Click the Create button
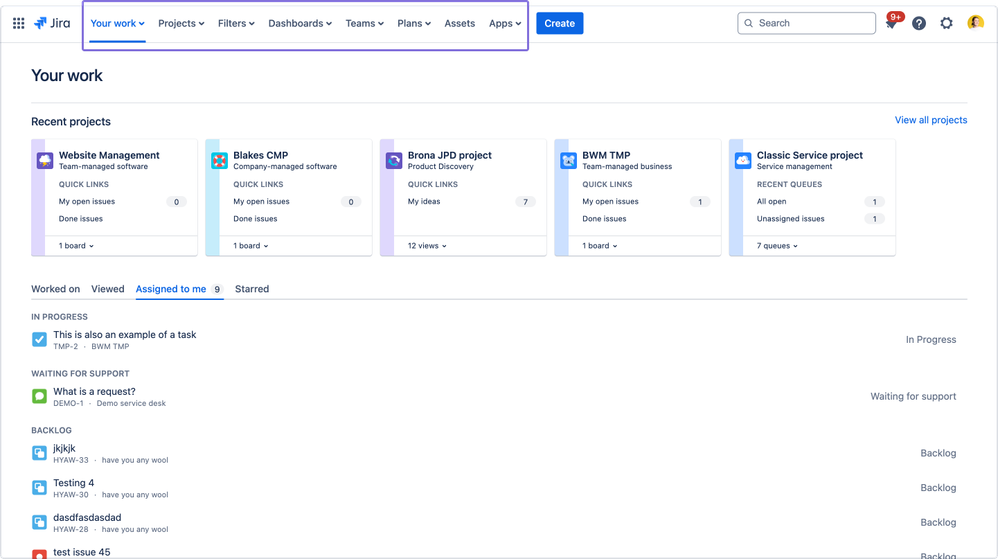The image size is (998, 559). pos(559,24)
